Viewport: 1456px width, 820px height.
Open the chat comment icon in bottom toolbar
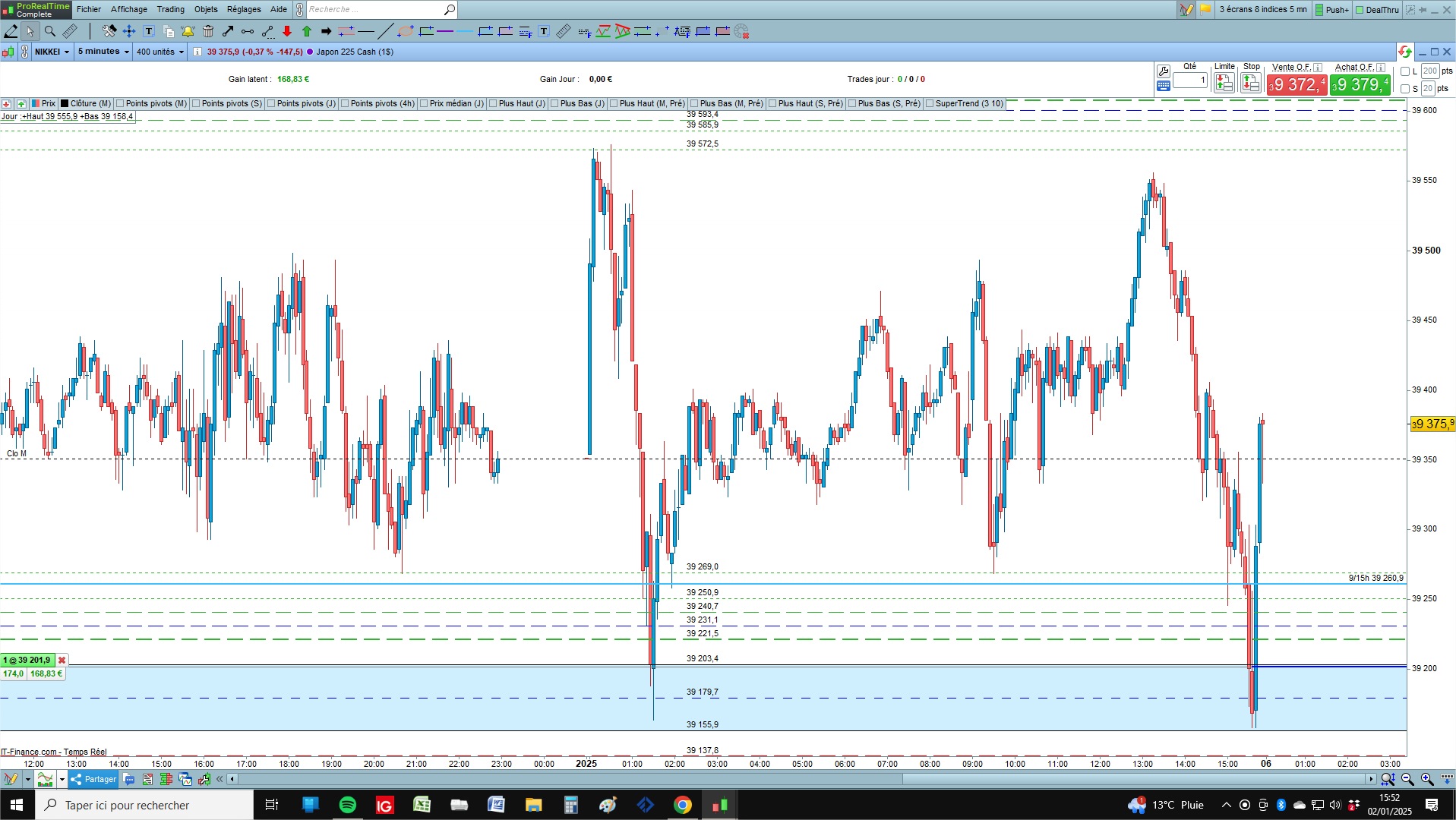click(129, 779)
